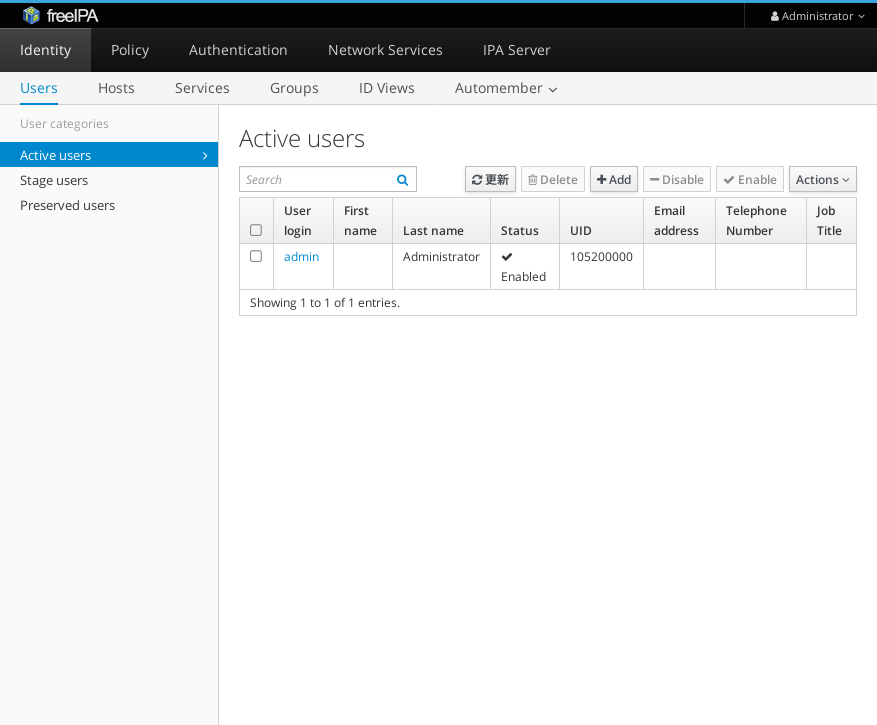This screenshot has height=725, width=877.
Task: Open the Hosts tab
Action: pyautogui.click(x=116, y=88)
